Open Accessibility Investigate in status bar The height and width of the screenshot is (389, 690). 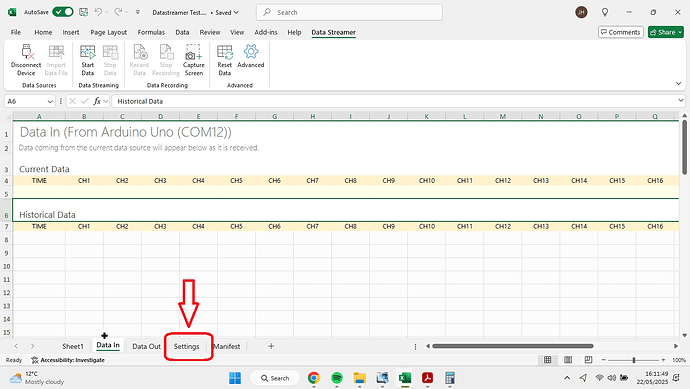tap(68, 360)
